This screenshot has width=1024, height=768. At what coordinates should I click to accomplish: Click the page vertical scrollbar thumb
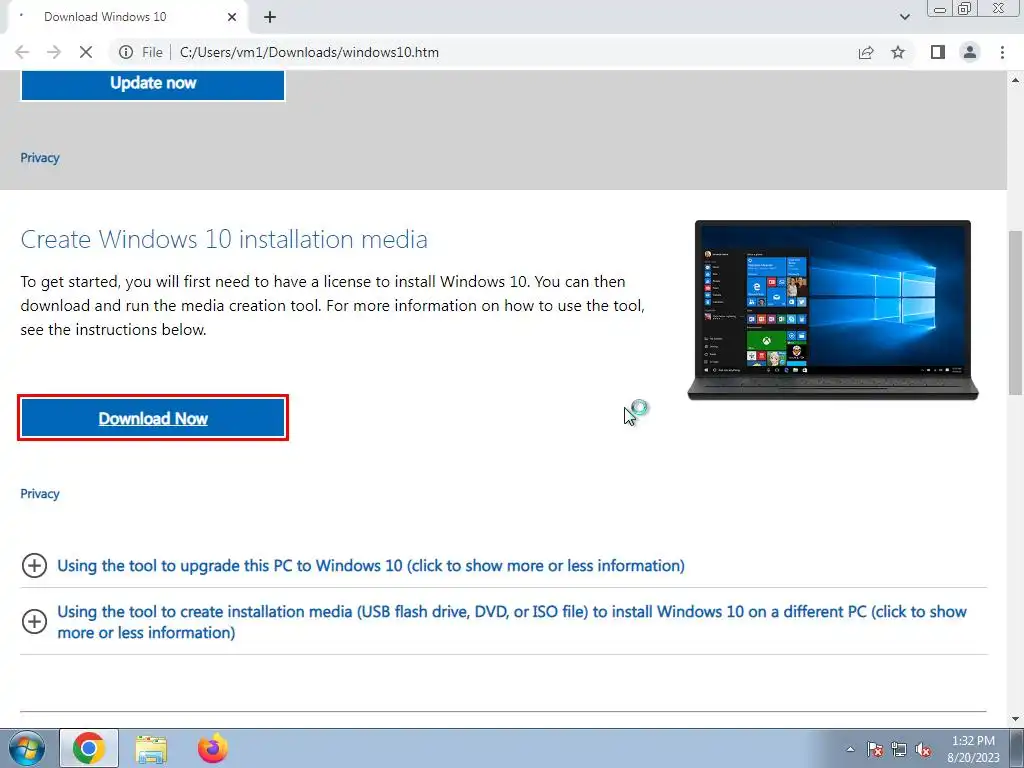[1015, 312]
